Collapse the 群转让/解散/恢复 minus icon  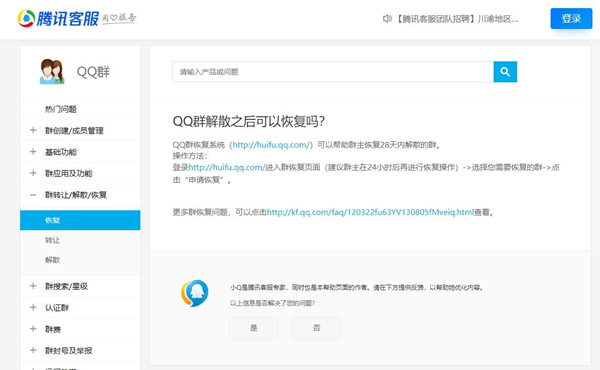coord(33,195)
